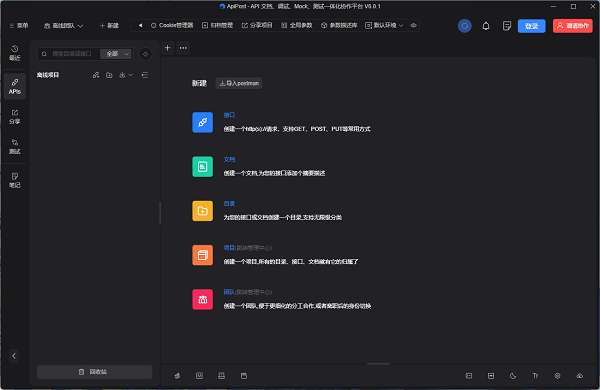The width and height of the screenshot is (600, 390).
Task: Click the blue 接口 create-request icon
Action: [x=202, y=122]
